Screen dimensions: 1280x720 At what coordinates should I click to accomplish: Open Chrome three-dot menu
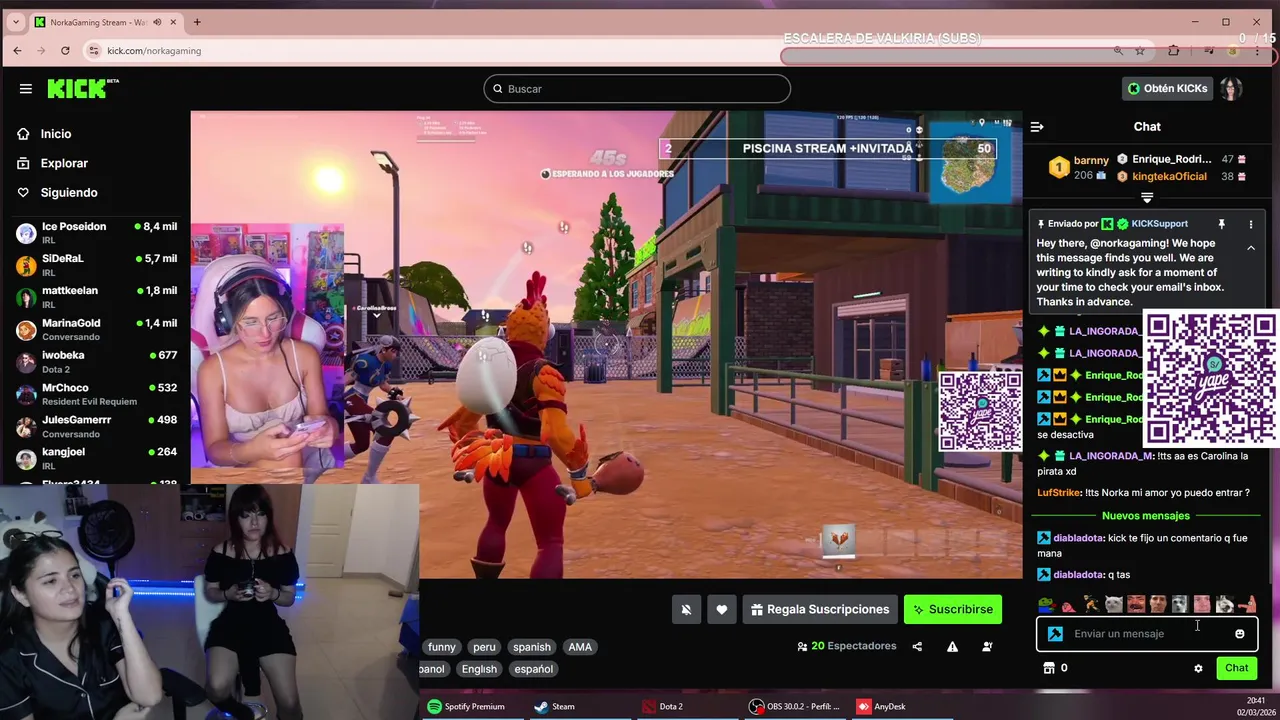[x=1258, y=51]
